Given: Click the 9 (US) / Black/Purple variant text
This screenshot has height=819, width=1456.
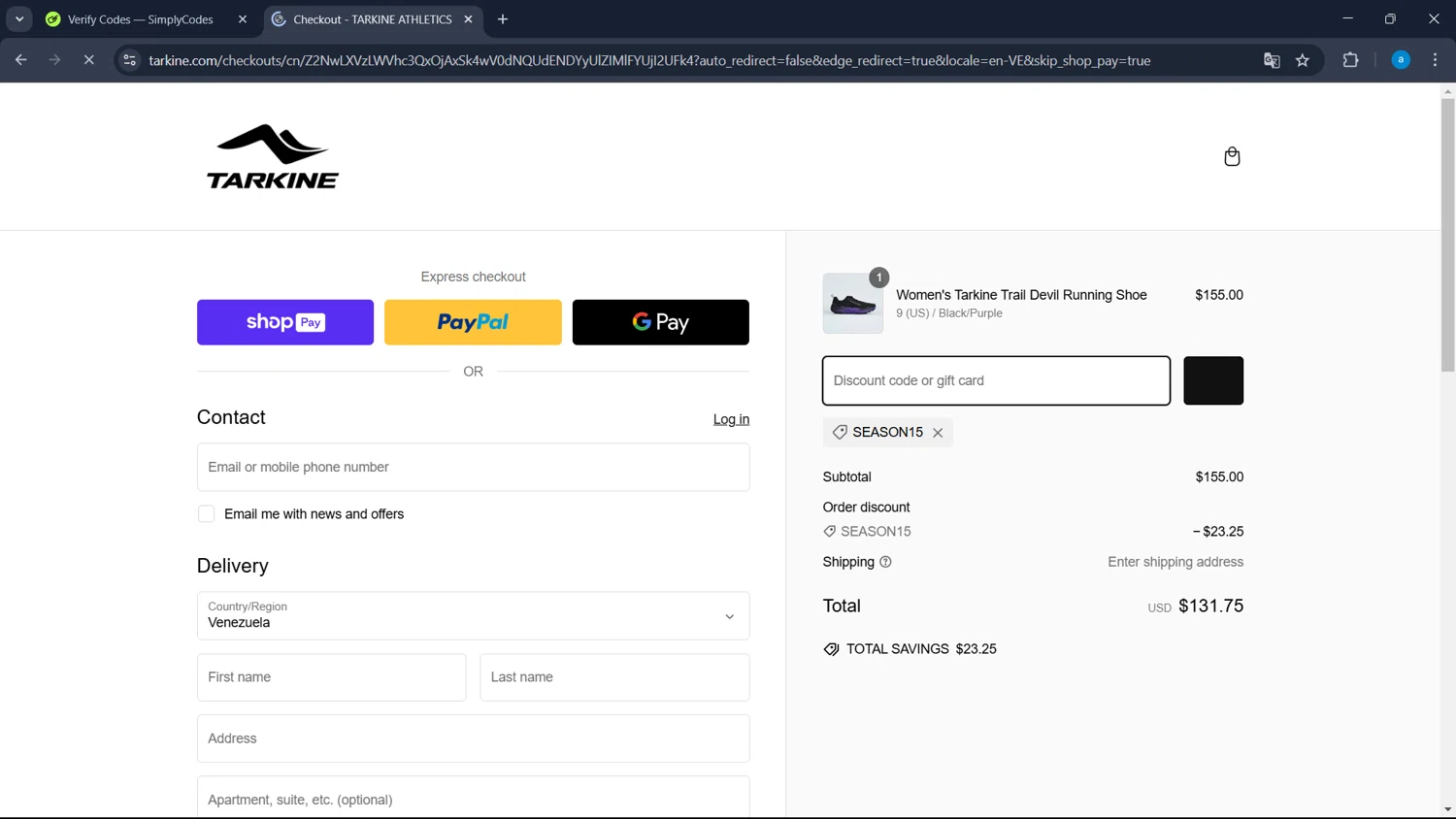Looking at the screenshot, I should point(949,313).
